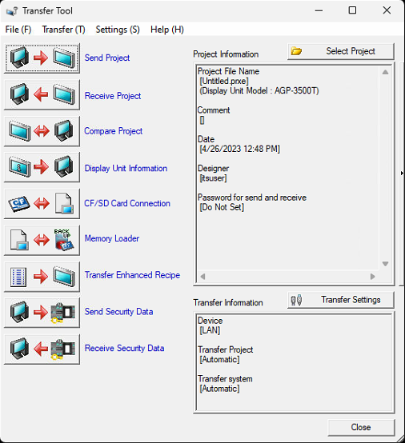Viewport: 405px width, 443px height.
Task: Click the Close button at bottom
Action: click(x=361, y=427)
